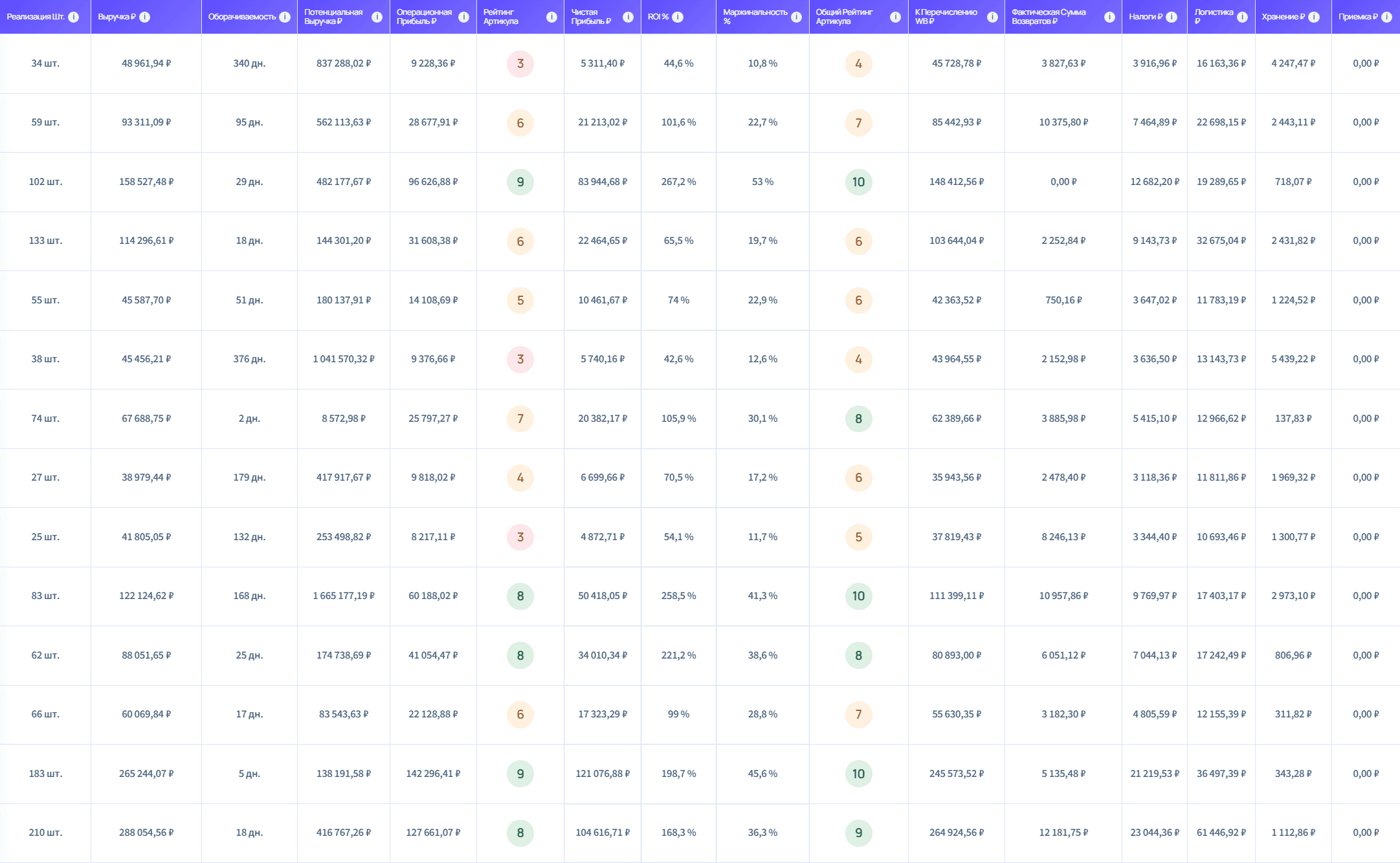Click info icon for Операционная Прибыль
Image resolution: width=1400 pixels, height=863 pixels.
[x=463, y=17]
